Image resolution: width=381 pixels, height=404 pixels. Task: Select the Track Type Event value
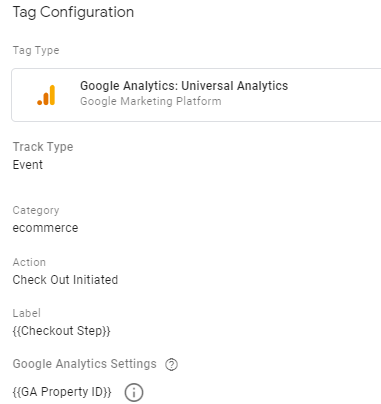[x=28, y=165]
